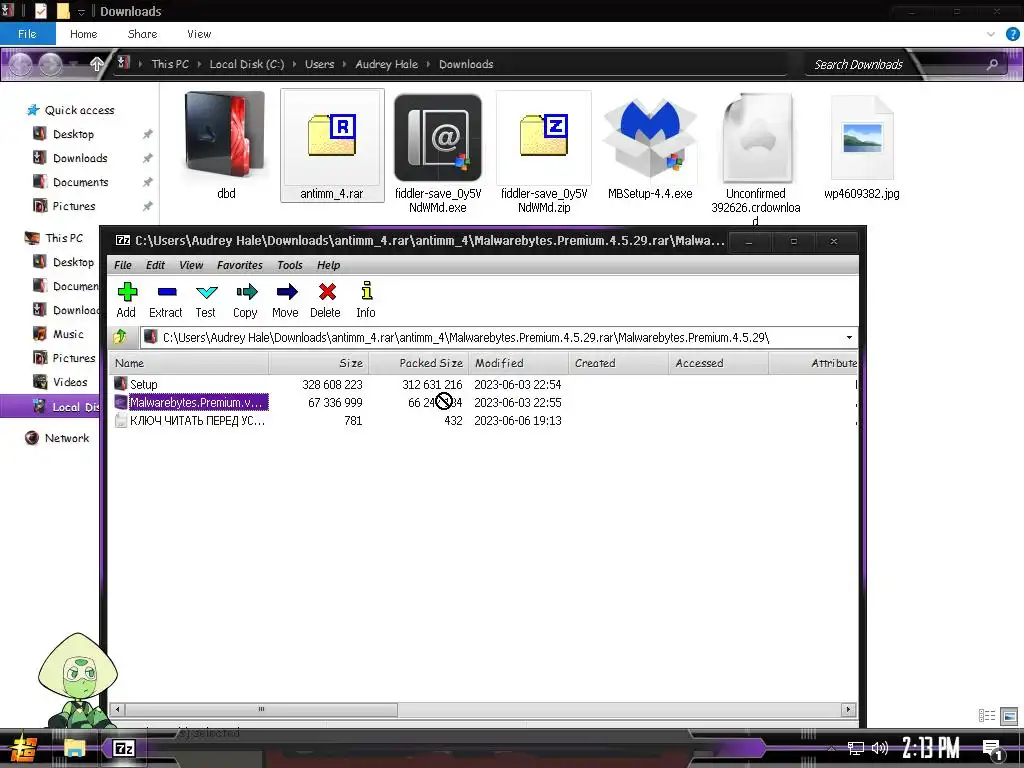Sort by the Name column header
The image size is (1024, 768).
point(189,363)
